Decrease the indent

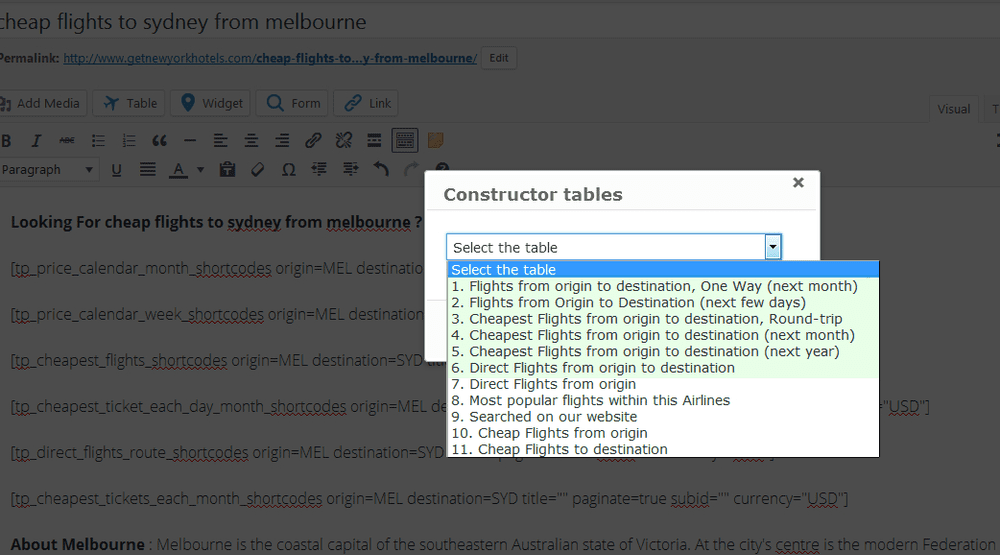click(319, 170)
